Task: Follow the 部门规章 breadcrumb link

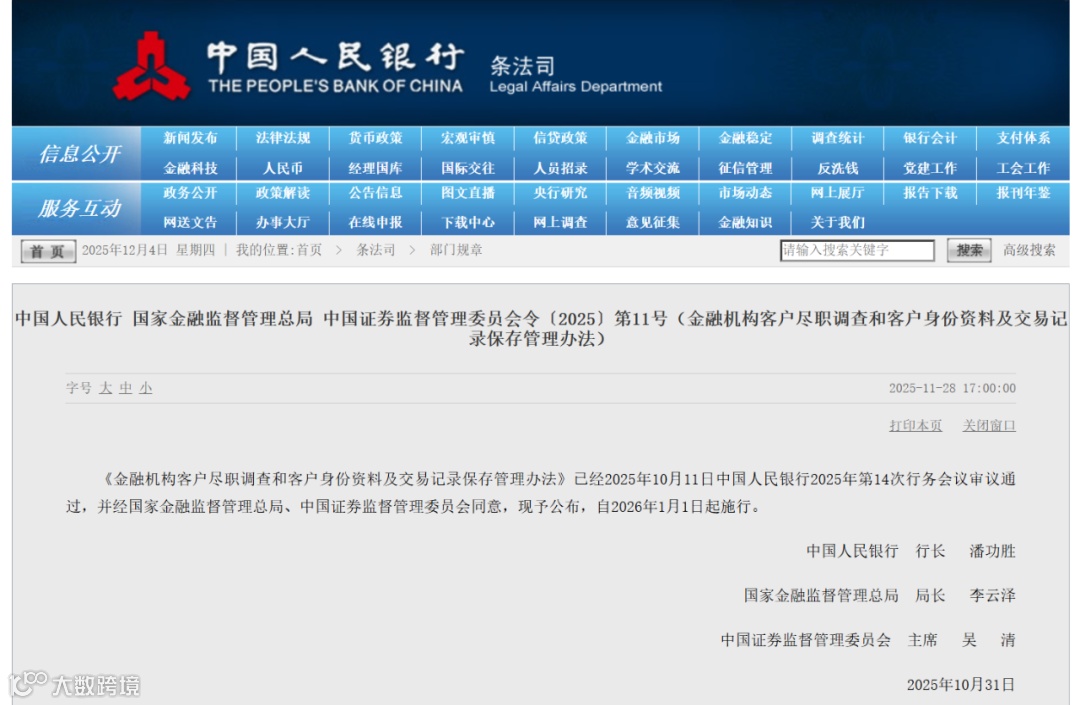Action: coord(456,250)
